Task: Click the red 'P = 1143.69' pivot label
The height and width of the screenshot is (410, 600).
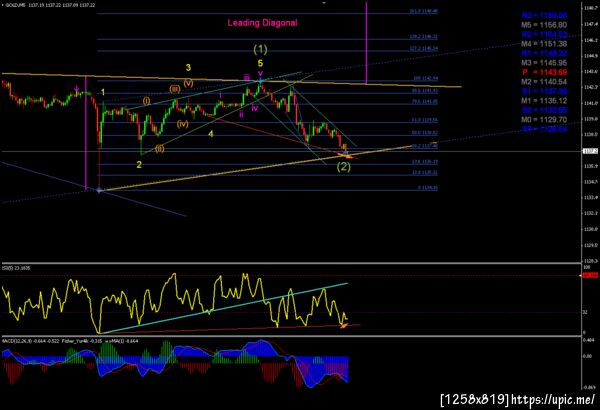Action: [545, 72]
